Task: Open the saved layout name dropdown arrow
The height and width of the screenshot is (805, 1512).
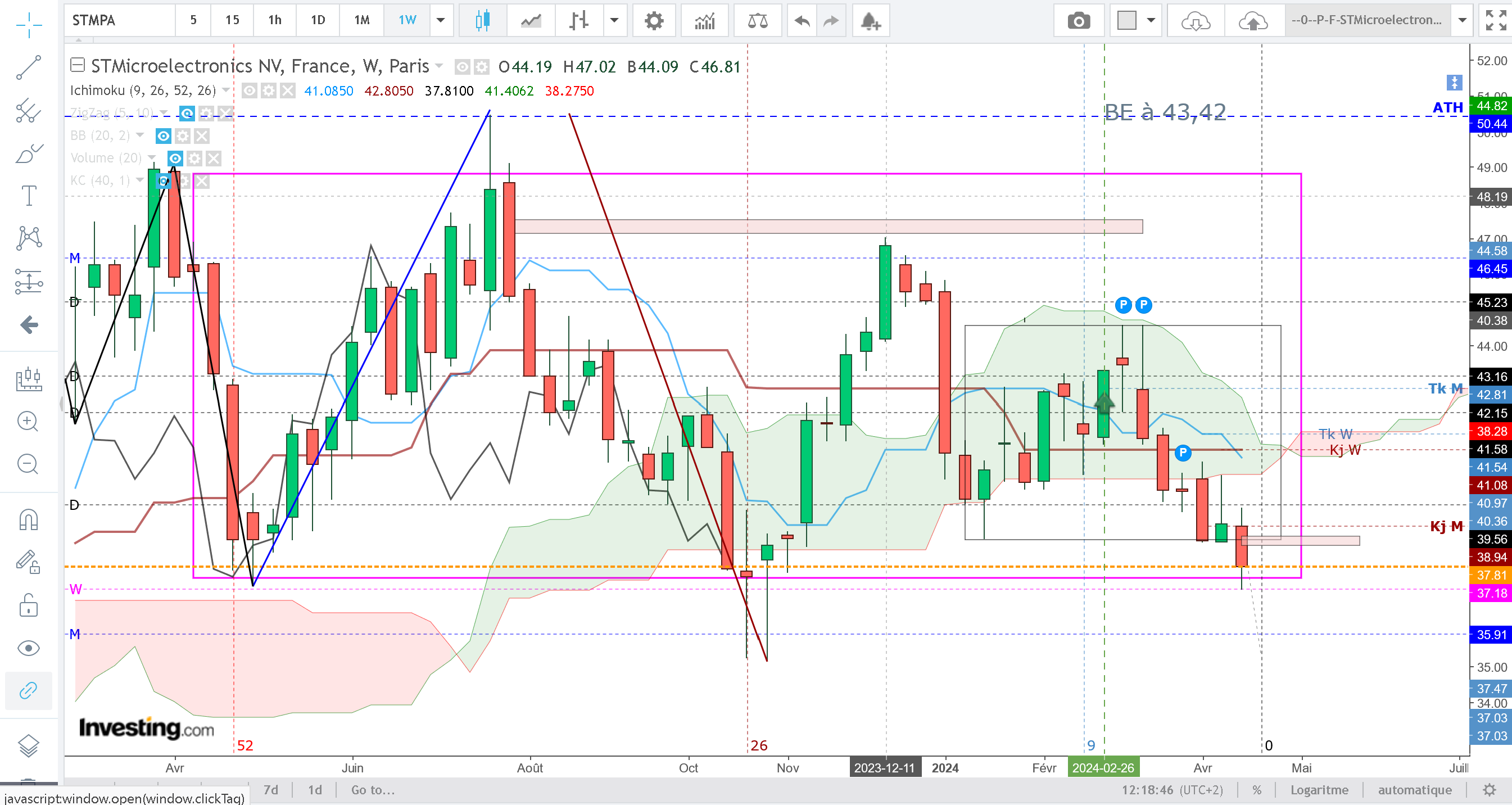Action: [x=1463, y=21]
